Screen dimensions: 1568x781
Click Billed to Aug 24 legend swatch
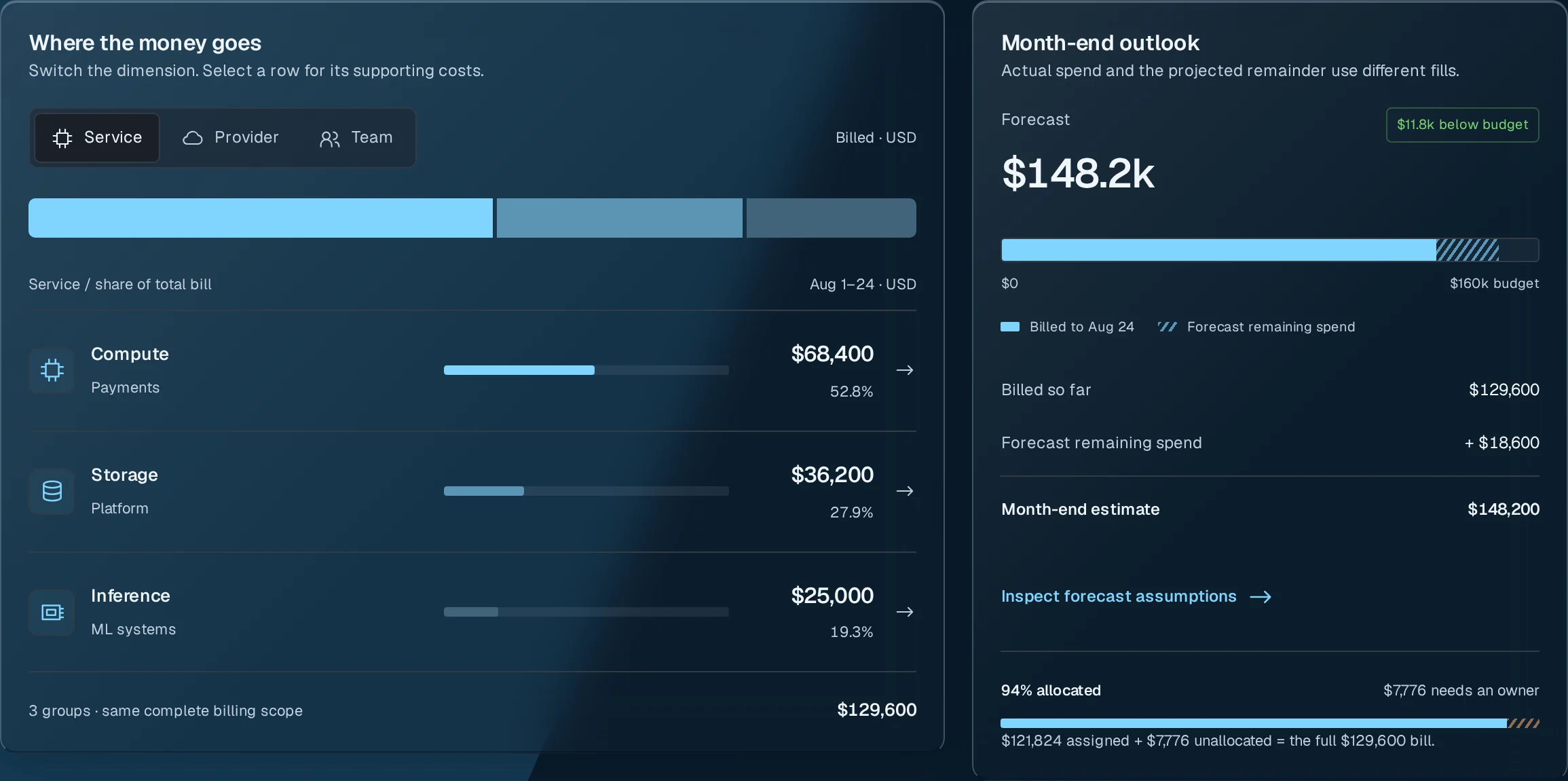(x=1010, y=327)
